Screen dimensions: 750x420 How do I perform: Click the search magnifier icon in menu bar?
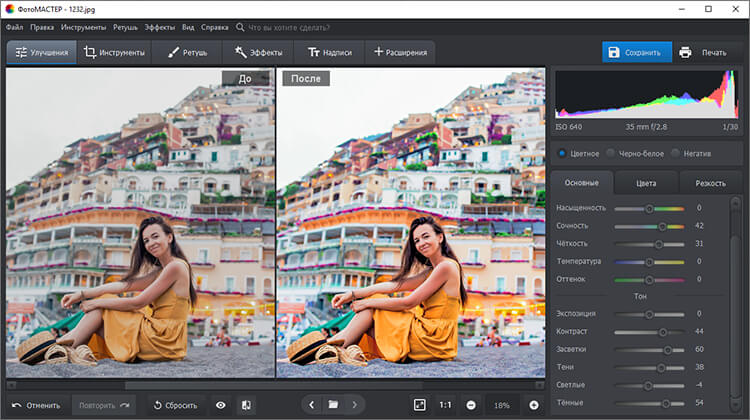(x=240, y=27)
